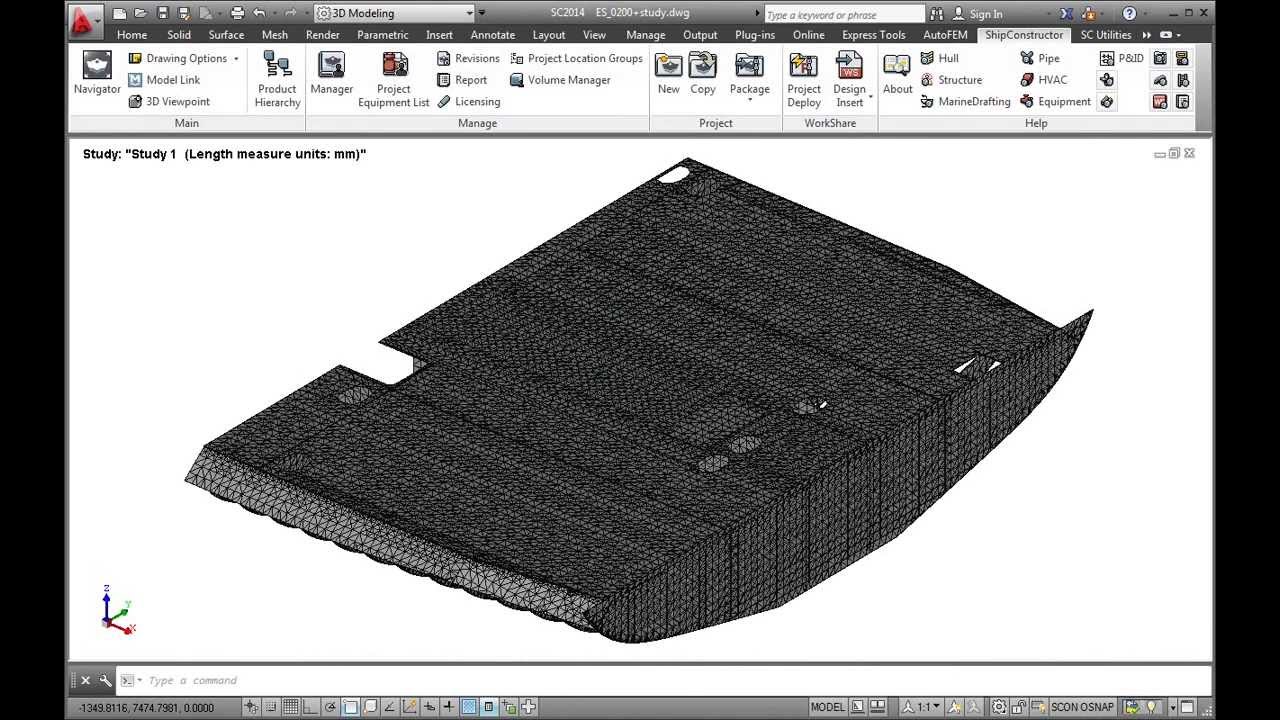Image resolution: width=1280 pixels, height=720 pixels.
Task: Open Workspace Switching gear in status bar
Action: 999,707
